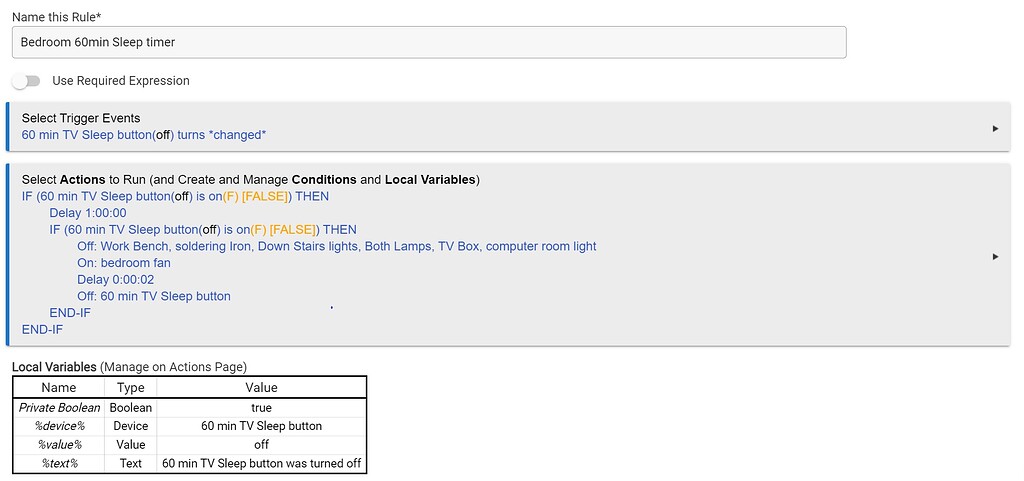Image resolution: width=1024 pixels, height=481 pixels.
Task: Click the Private Boolean variable name
Action: (59, 408)
